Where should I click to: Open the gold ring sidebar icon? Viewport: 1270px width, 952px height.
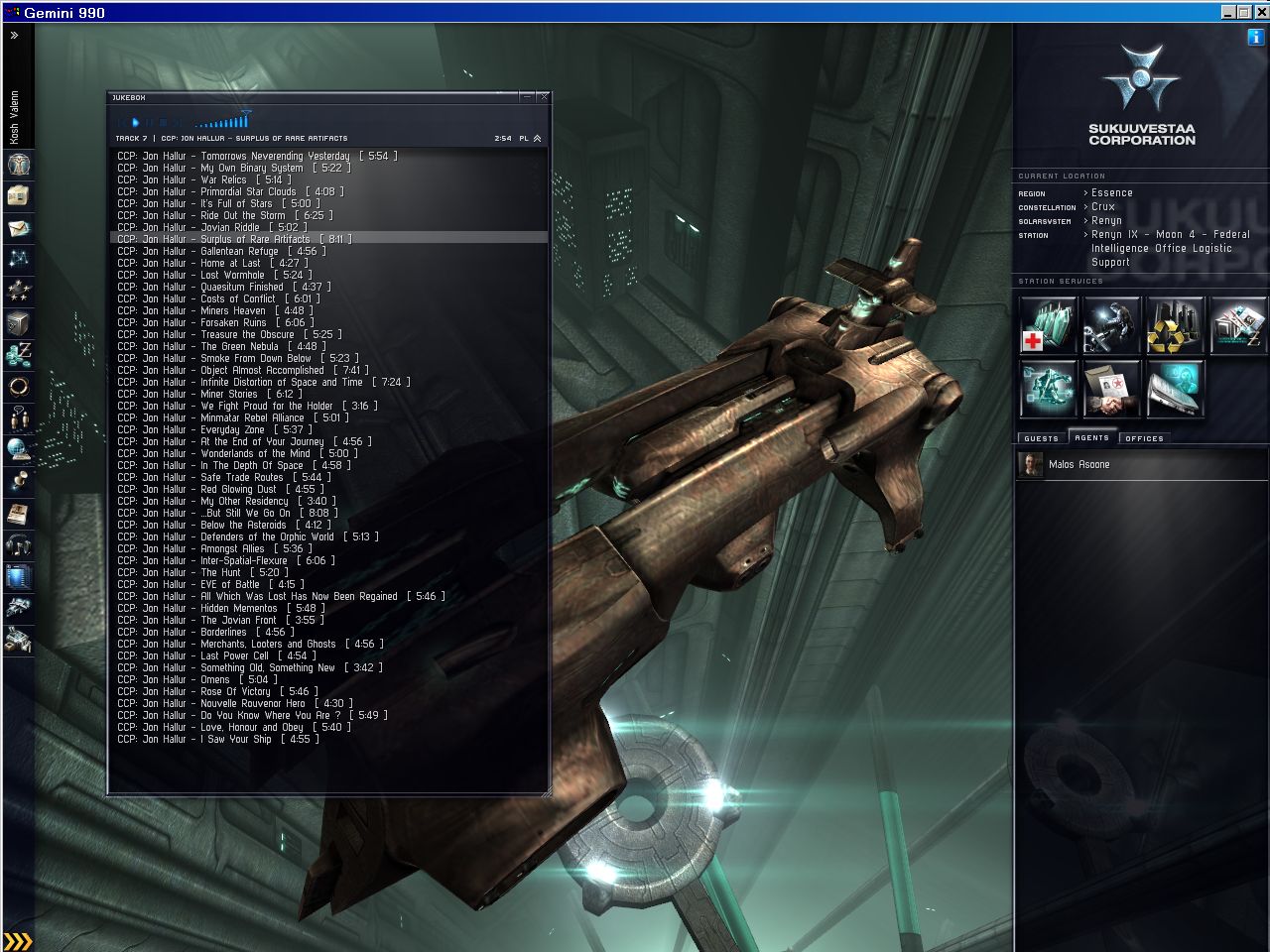(x=19, y=386)
